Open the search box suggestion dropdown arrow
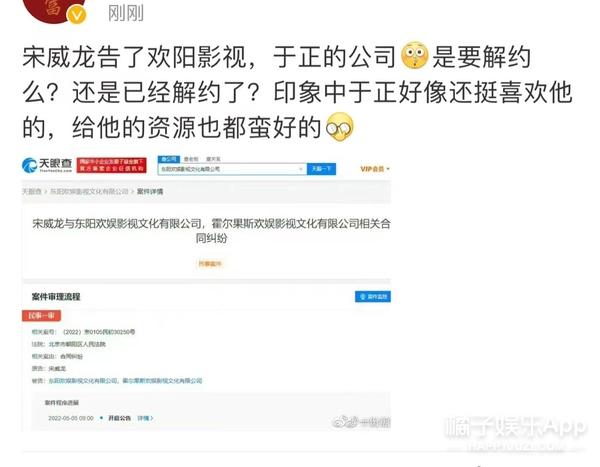Image resolution: width=600 pixels, height=467 pixels. [301, 169]
